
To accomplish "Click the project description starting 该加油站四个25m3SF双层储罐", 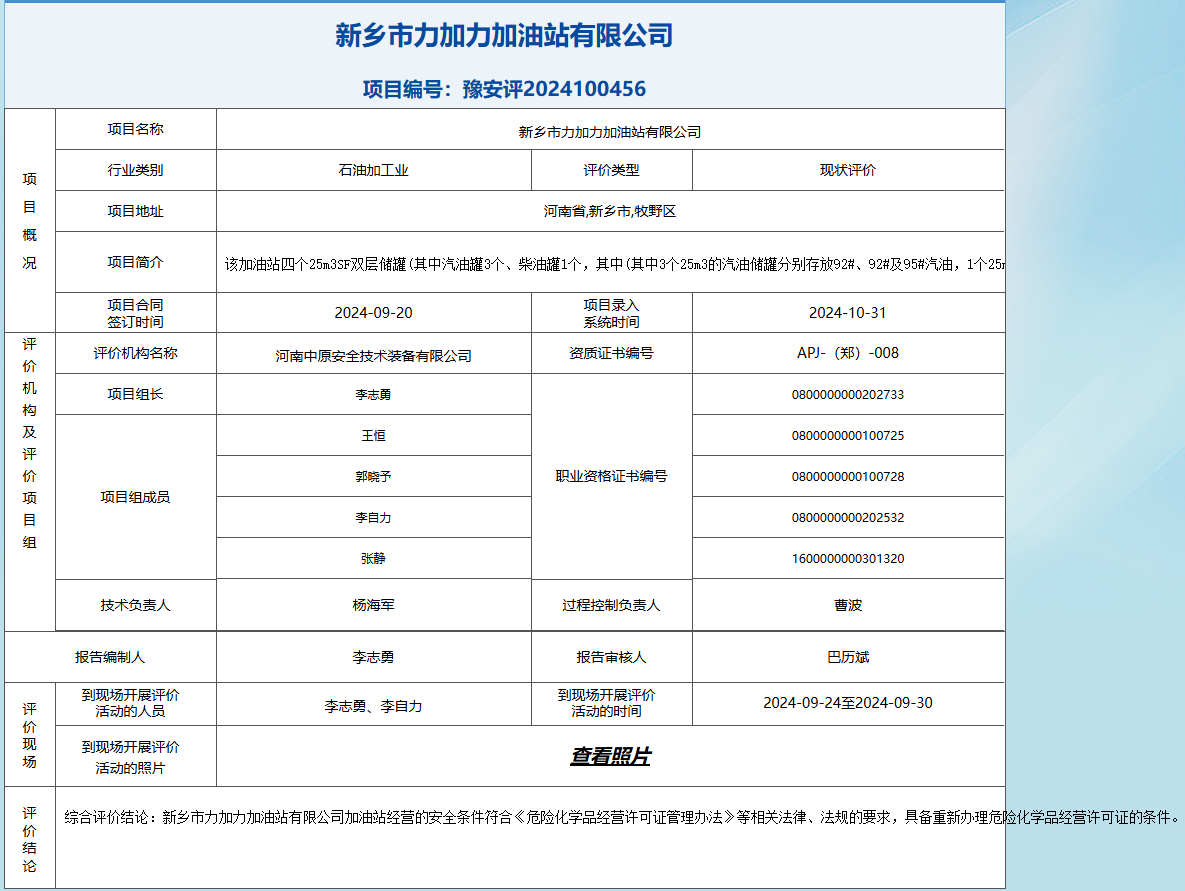I will coord(614,264).
